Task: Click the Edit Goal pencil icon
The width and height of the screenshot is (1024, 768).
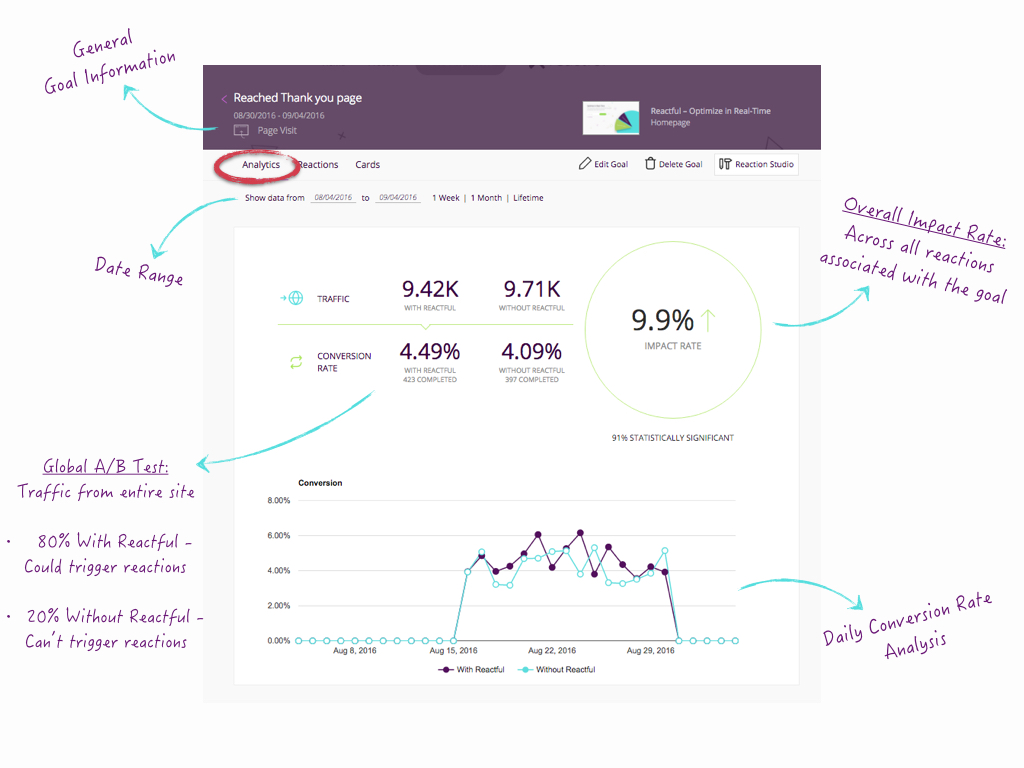Action: [x=585, y=164]
